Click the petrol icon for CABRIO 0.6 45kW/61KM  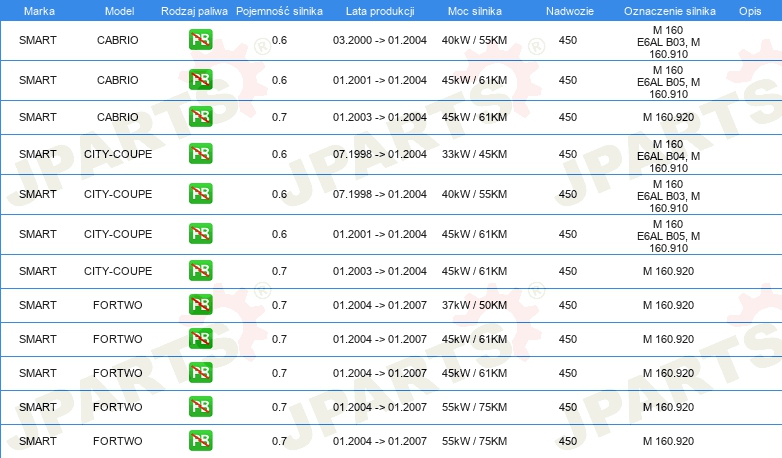click(x=200, y=80)
